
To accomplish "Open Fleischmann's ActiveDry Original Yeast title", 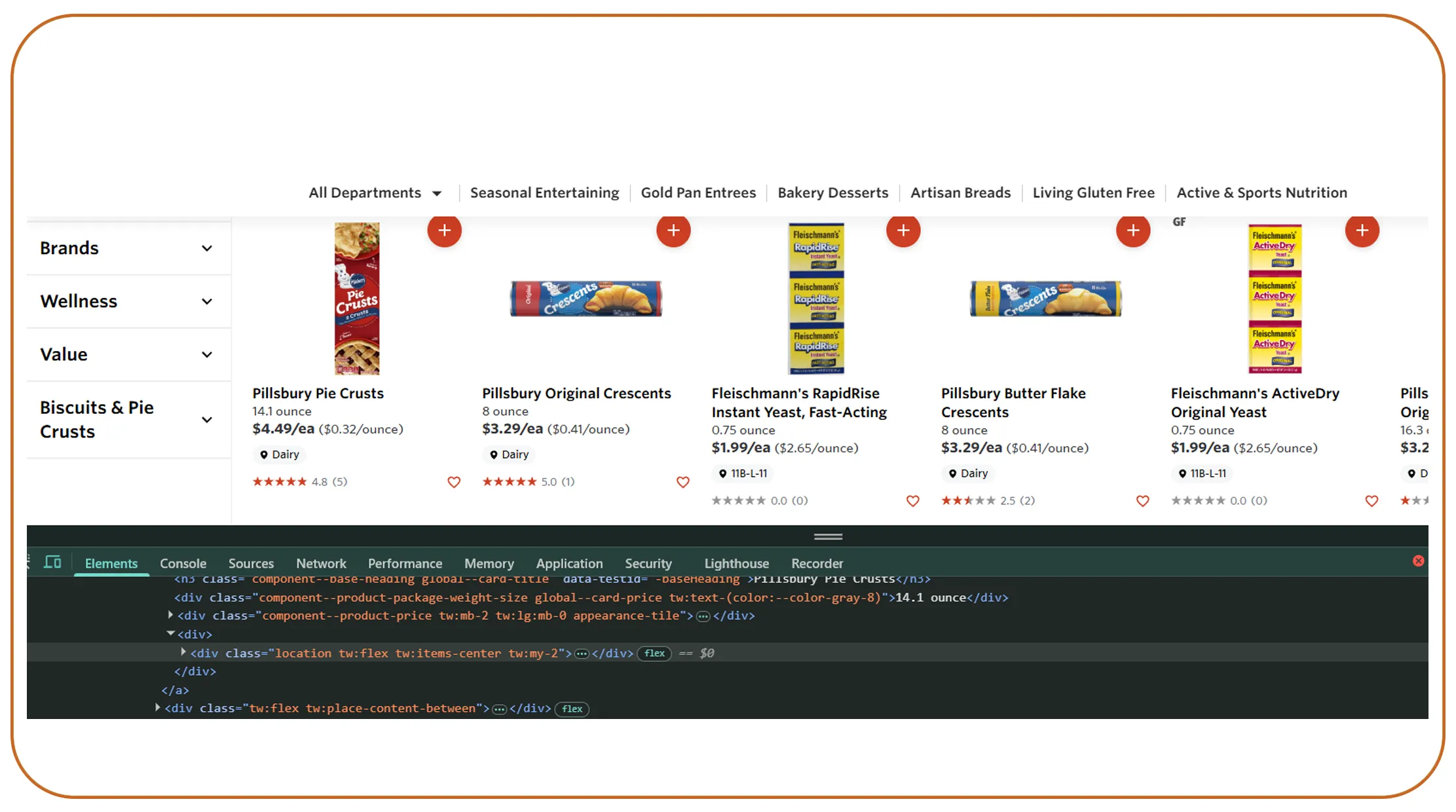I will pos(1255,403).
